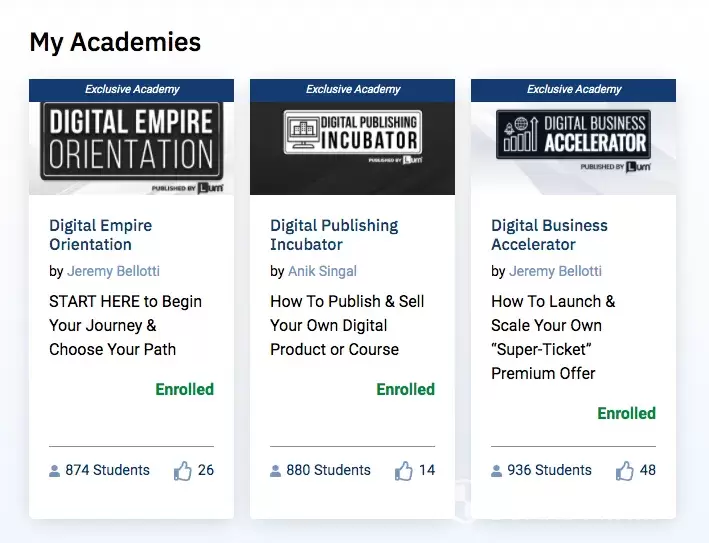Click the 874 Students count
Image resolution: width=709 pixels, height=543 pixels.
107,470
